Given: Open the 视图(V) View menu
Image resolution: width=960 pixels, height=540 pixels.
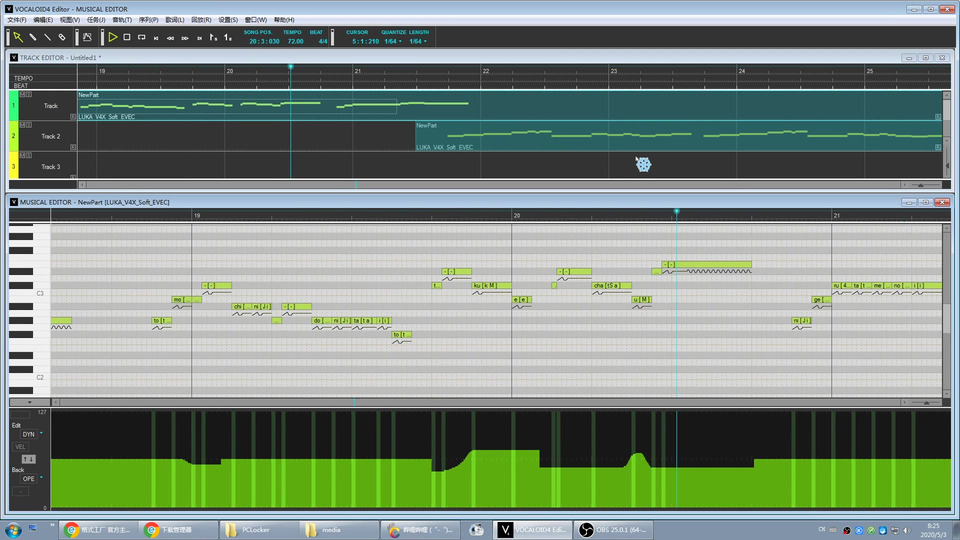Looking at the screenshot, I should (x=70, y=20).
